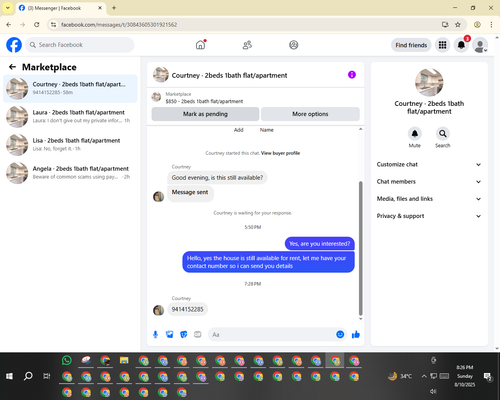
Task: Mute the Courtney conversation
Action: click(x=415, y=134)
